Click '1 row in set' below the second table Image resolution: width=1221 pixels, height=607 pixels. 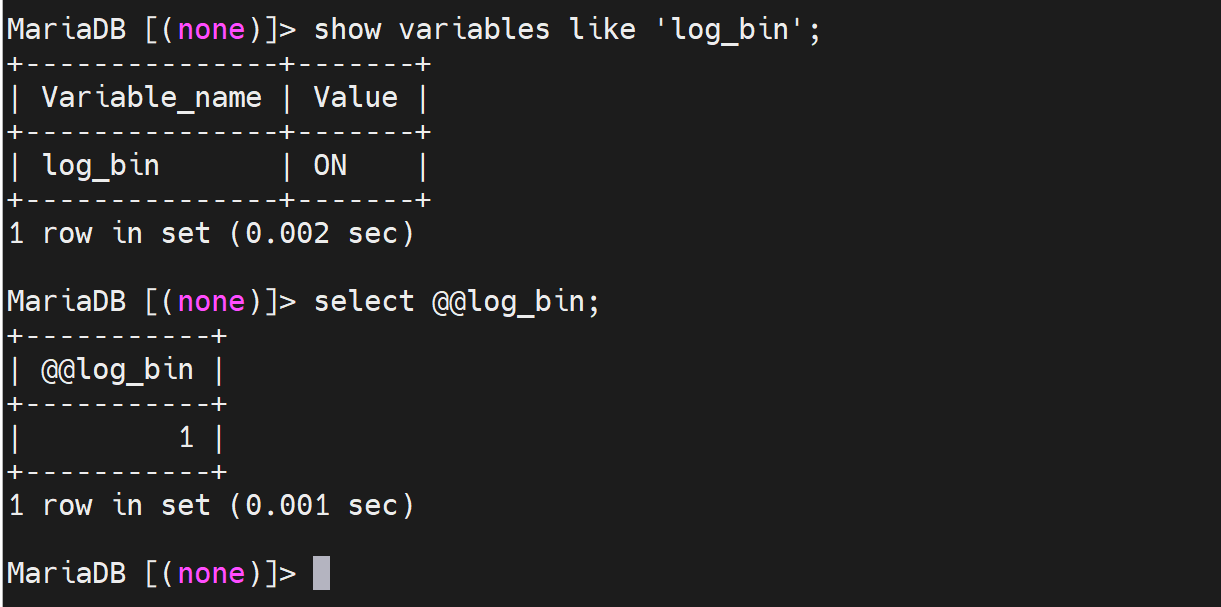pos(109,505)
